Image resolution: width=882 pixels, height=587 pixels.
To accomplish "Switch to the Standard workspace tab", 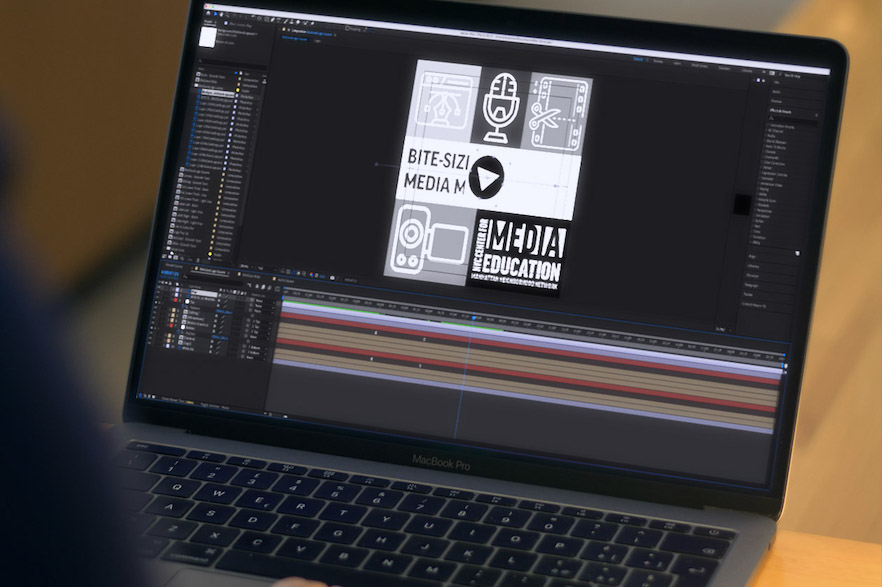I will (x=724, y=68).
